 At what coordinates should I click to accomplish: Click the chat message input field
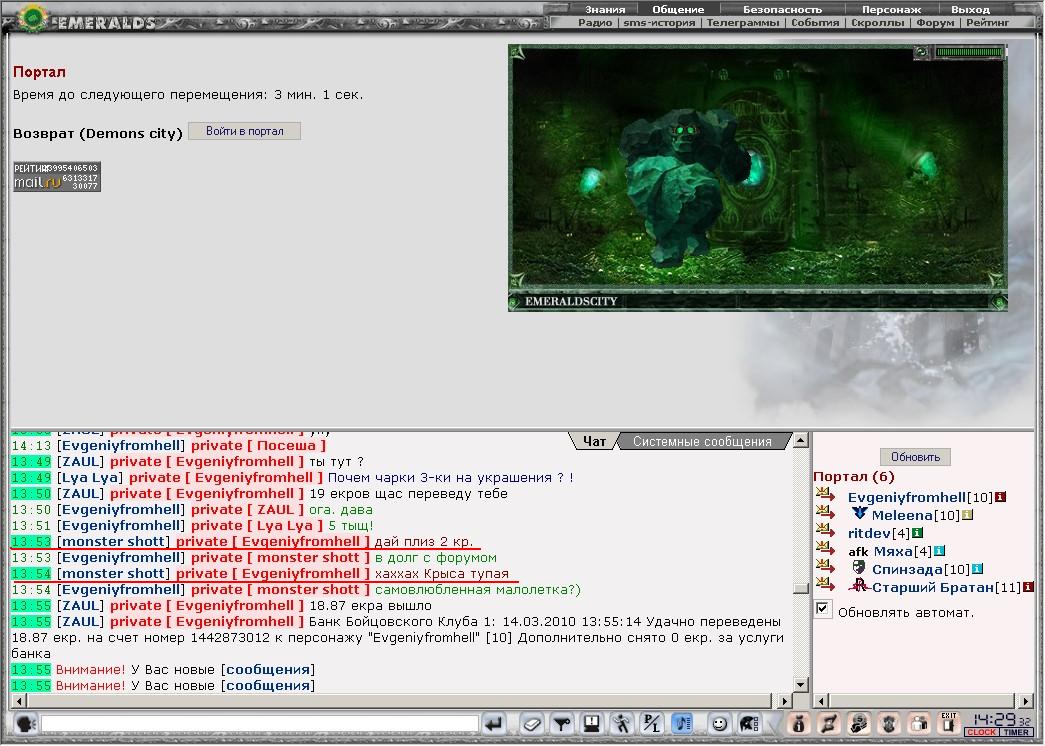coord(259,724)
